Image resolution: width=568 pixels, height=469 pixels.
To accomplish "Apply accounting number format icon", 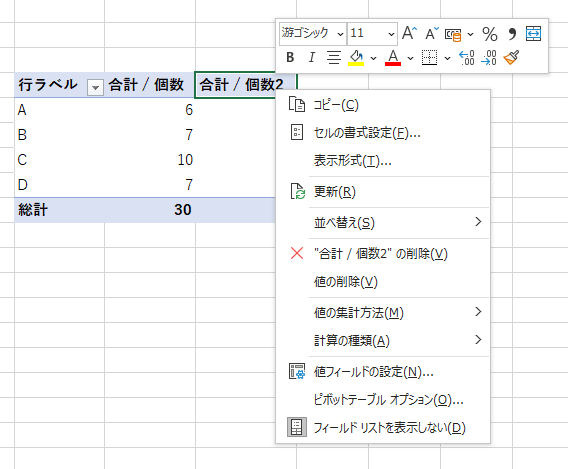I will coord(453,34).
